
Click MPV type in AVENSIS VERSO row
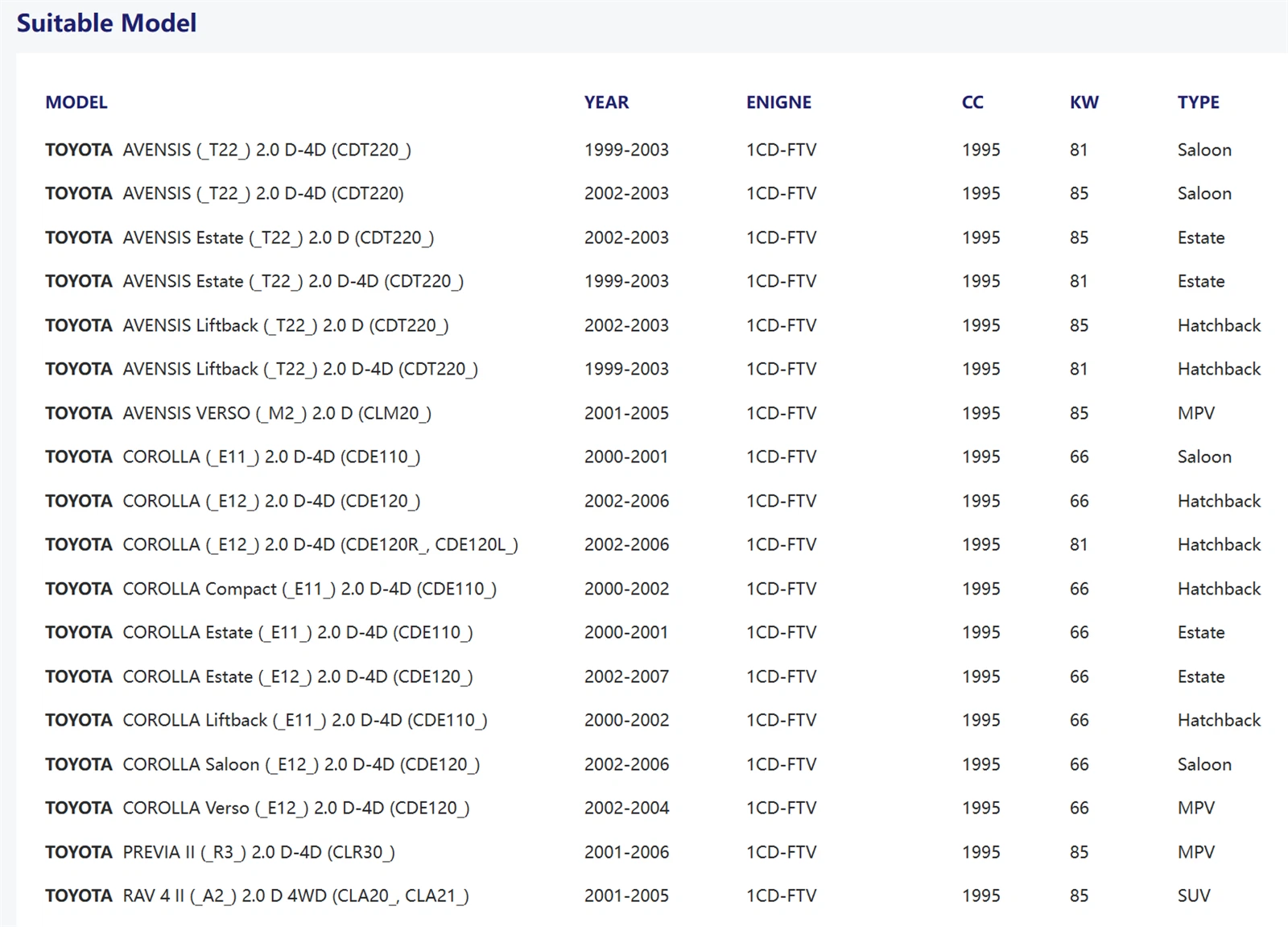(x=1196, y=413)
